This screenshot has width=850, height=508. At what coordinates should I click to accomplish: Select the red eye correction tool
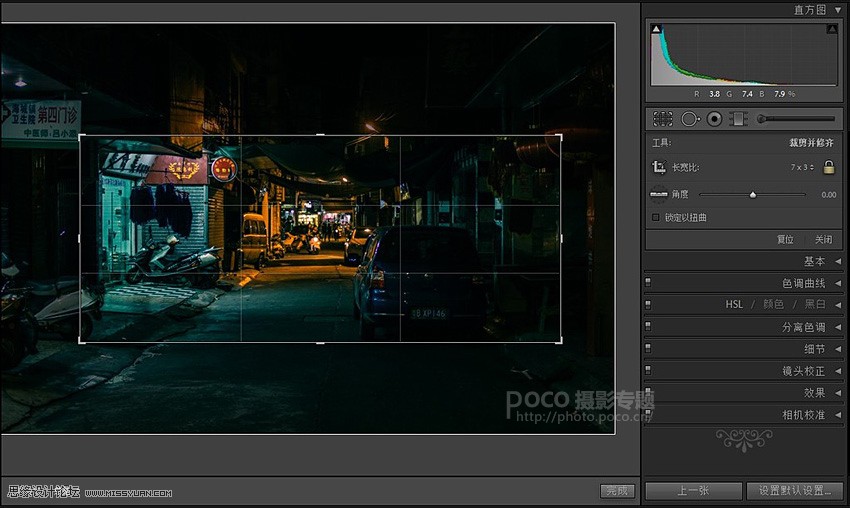714,119
